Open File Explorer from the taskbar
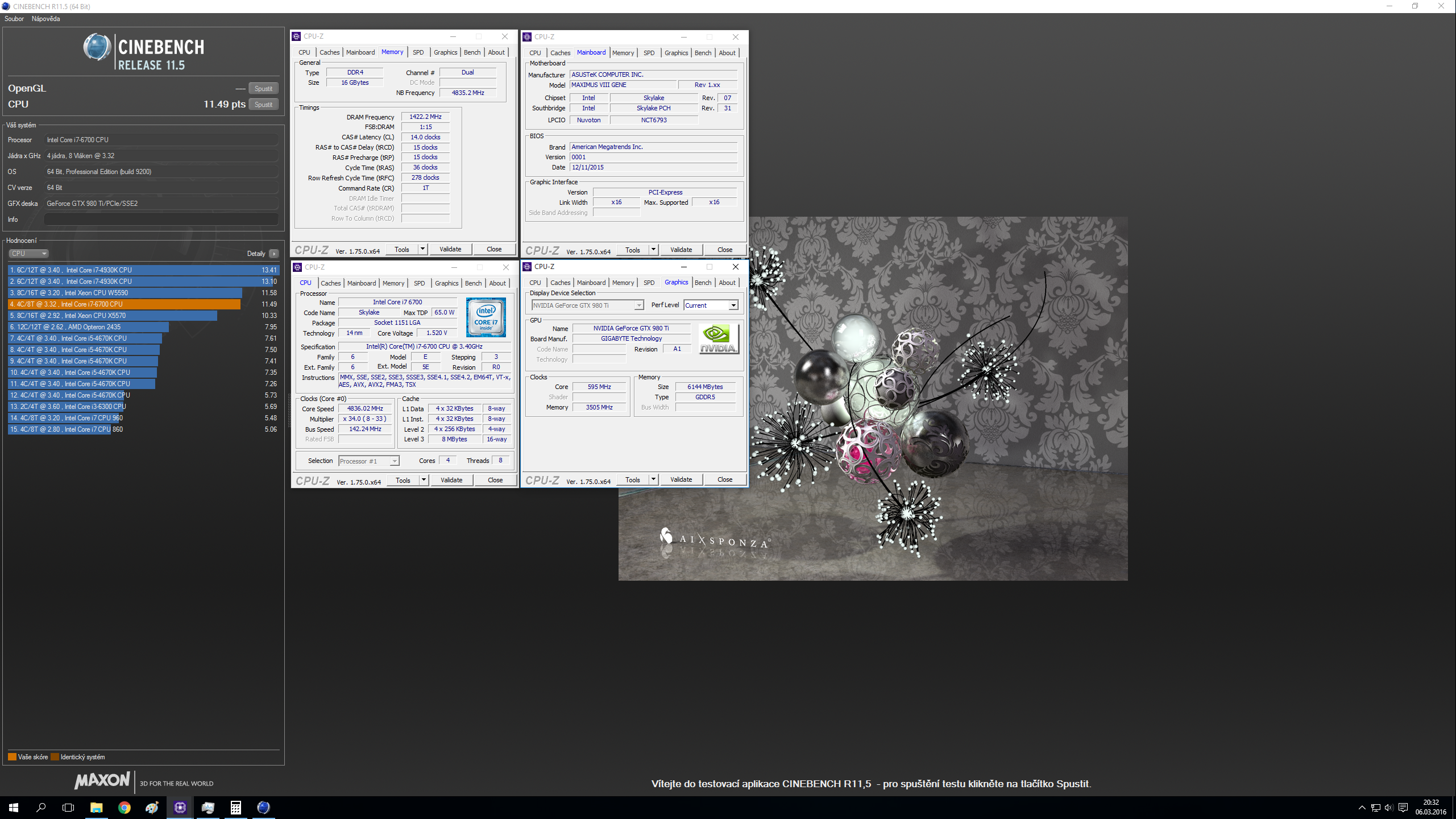The width and height of the screenshot is (1456, 819). [x=96, y=807]
